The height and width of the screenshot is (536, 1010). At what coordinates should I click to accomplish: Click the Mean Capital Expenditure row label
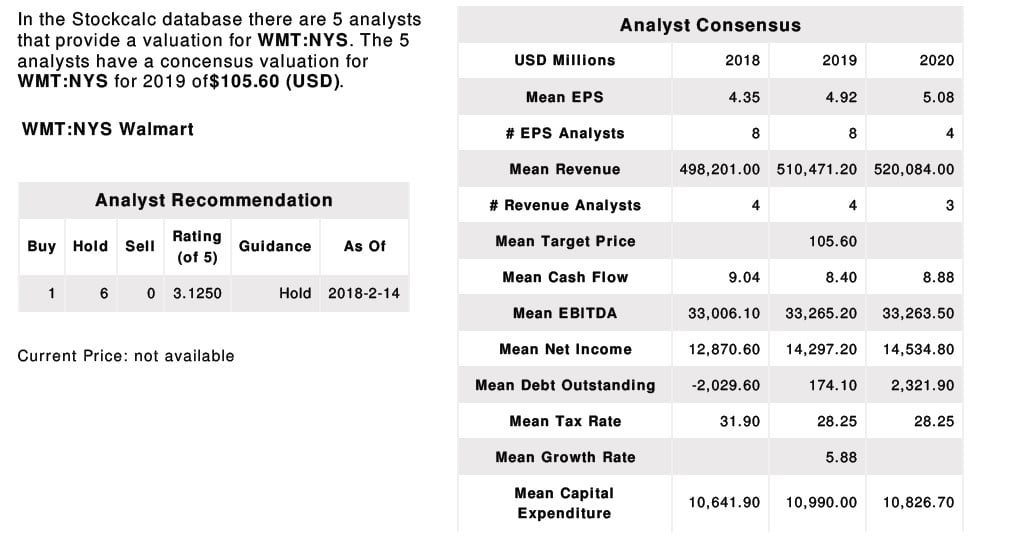[564, 503]
